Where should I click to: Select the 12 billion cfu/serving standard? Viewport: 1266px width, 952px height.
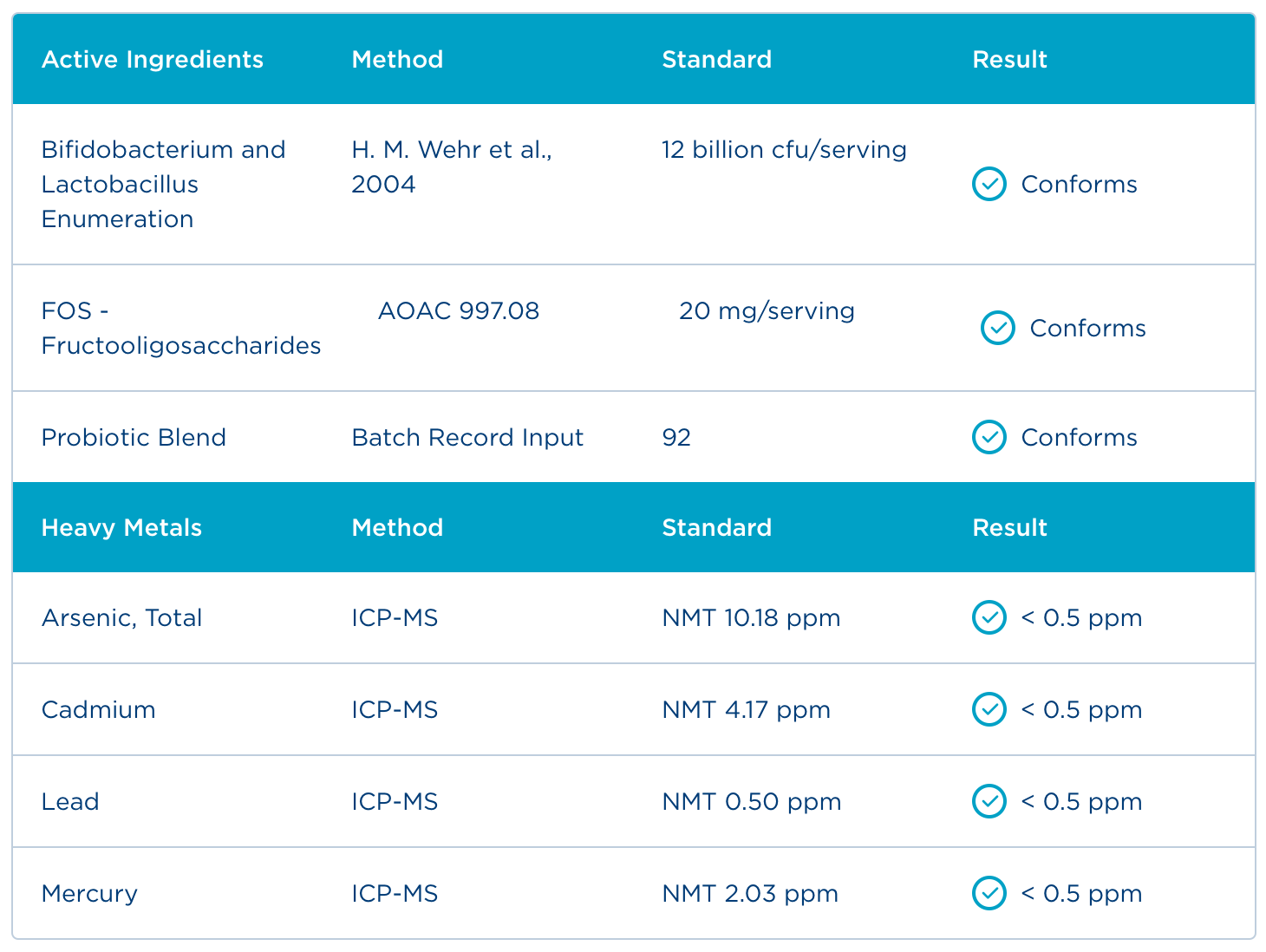[x=784, y=149]
